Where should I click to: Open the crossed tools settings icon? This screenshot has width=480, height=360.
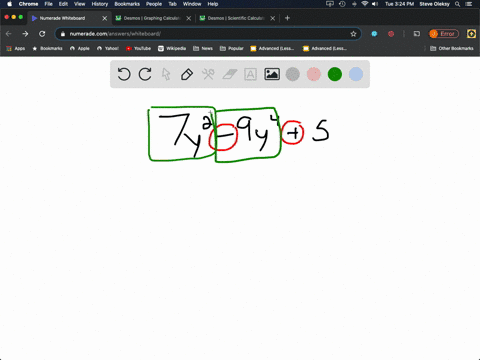(x=208, y=74)
